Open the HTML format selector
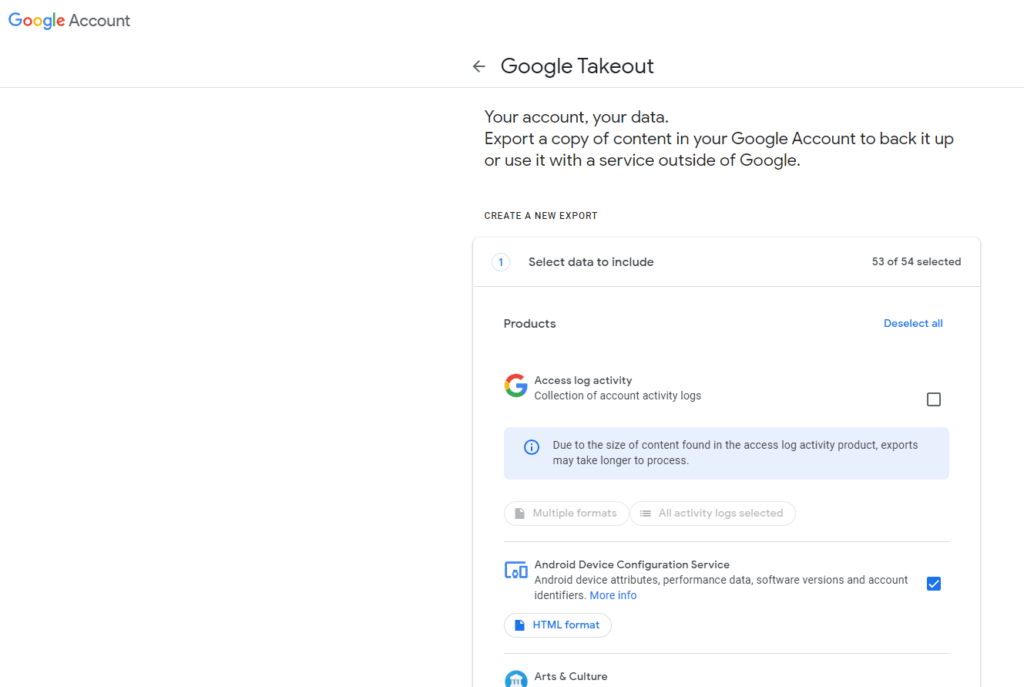 click(557, 624)
